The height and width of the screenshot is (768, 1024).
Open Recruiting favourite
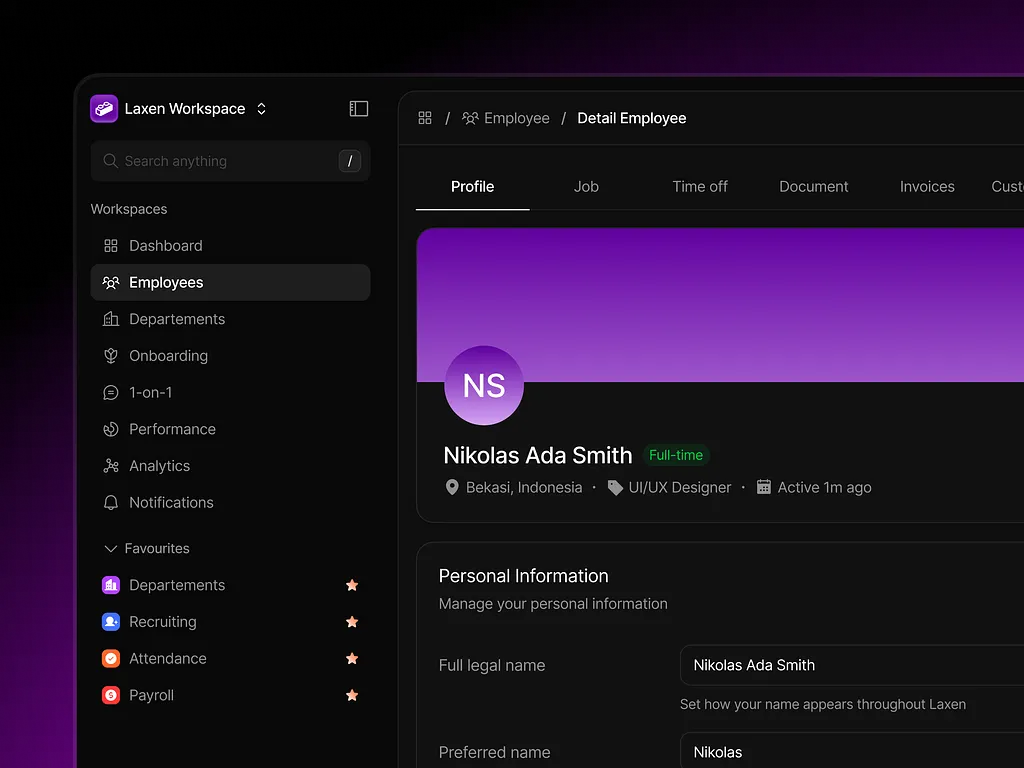pyautogui.click(x=231, y=622)
